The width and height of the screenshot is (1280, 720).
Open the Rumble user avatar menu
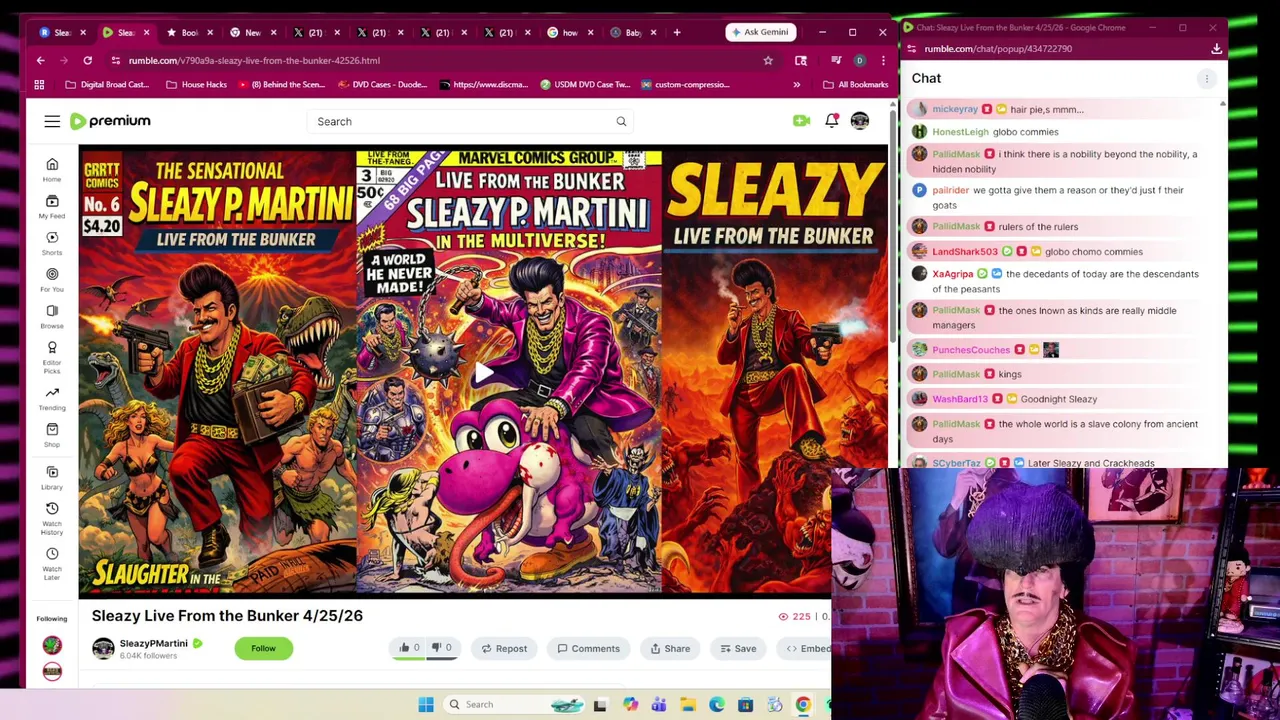[x=860, y=121]
